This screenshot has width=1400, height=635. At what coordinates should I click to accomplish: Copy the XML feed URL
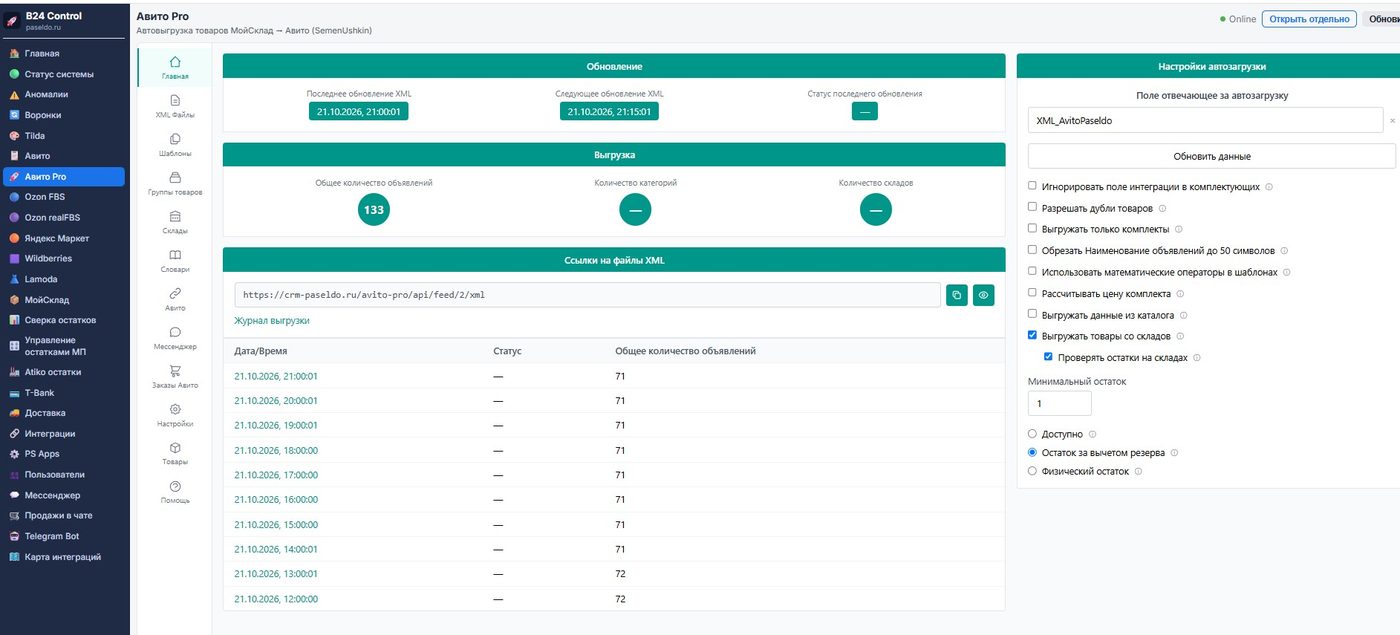point(956,295)
